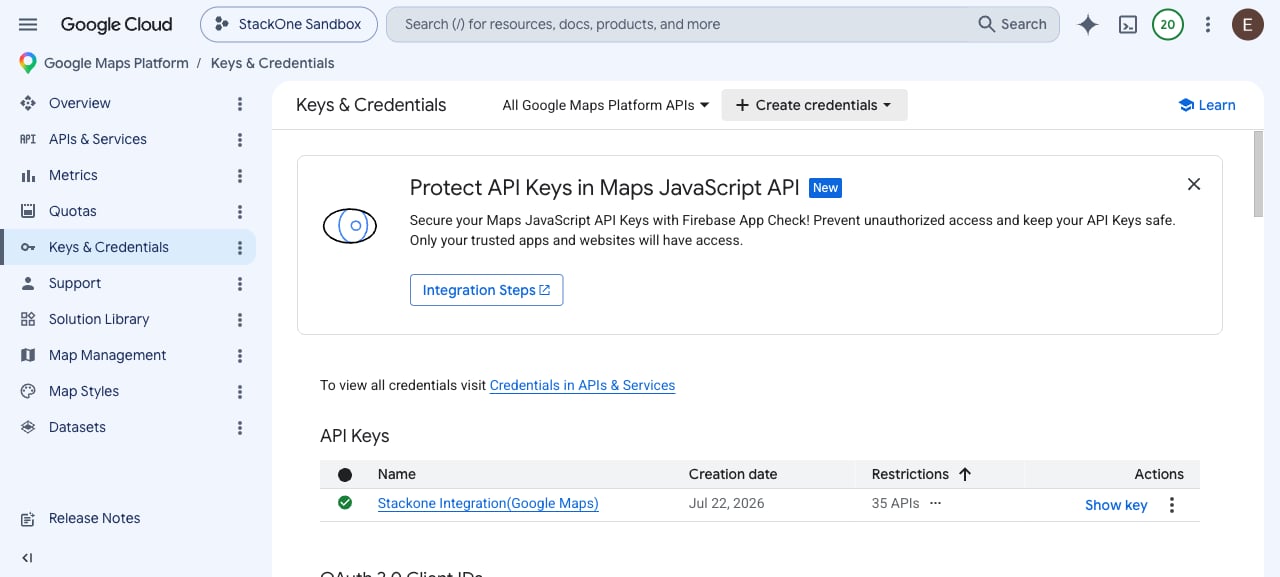Screen dimensions: 1280x577
Task: Click the Search button in top bar
Action: [x=1012, y=24]
